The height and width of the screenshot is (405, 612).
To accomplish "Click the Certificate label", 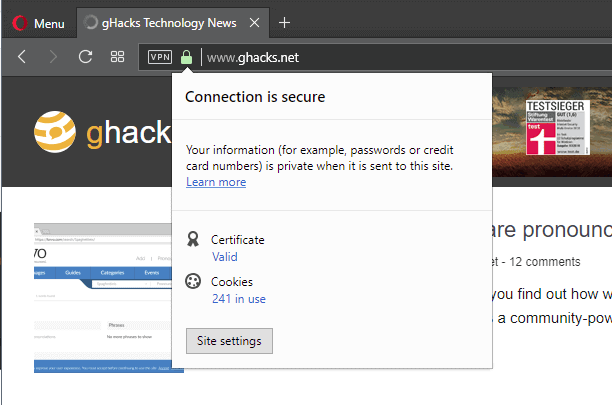I will (x=238, y=240).
